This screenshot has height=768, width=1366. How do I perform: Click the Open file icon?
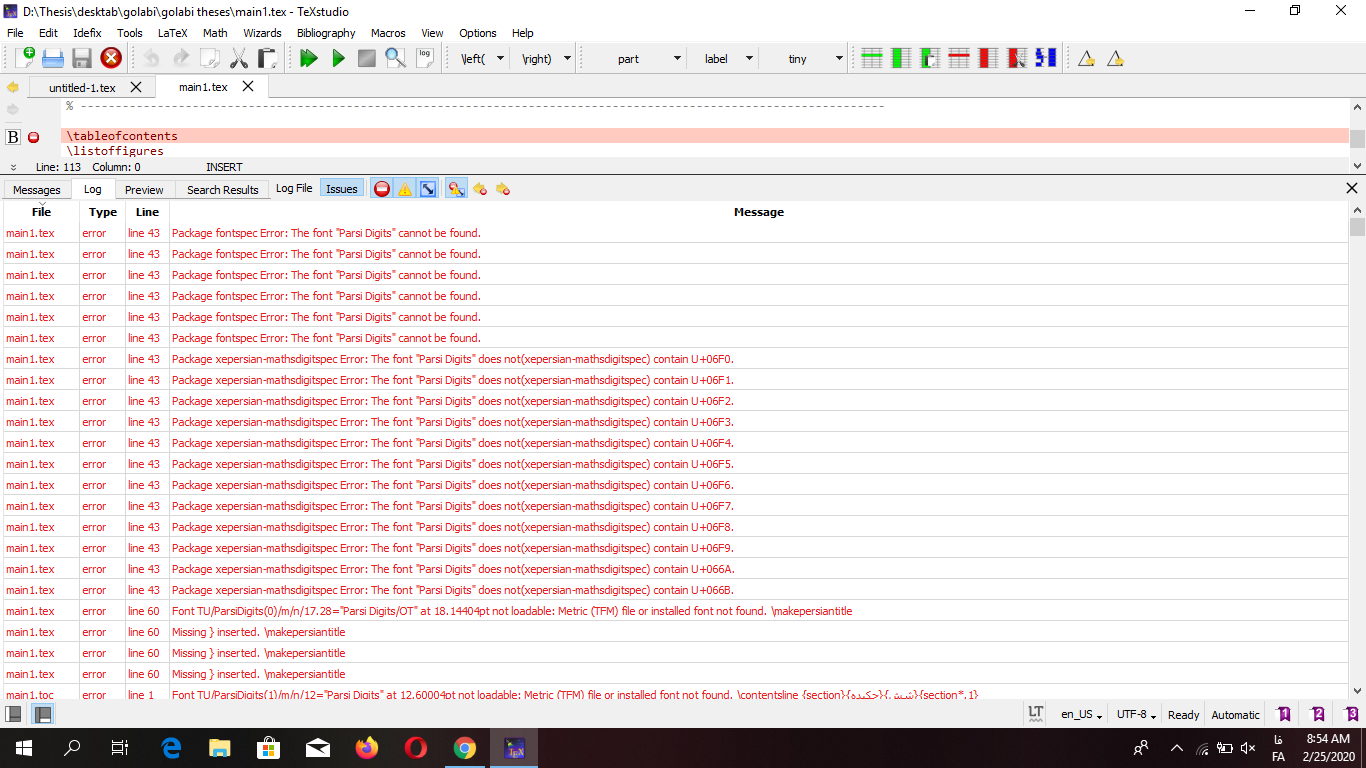tap(53, 58)
